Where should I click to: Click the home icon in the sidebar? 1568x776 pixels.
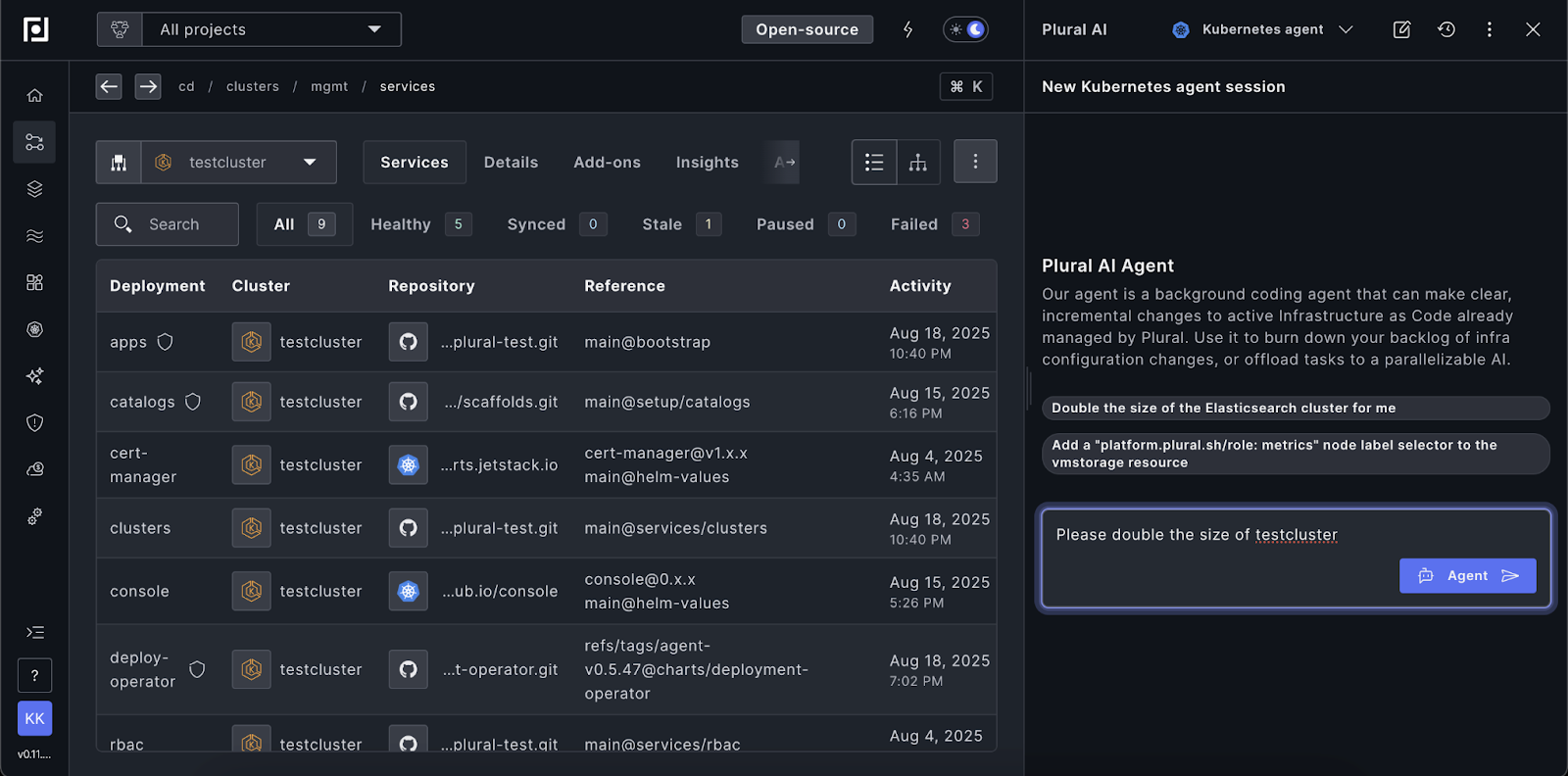(34, 95)
